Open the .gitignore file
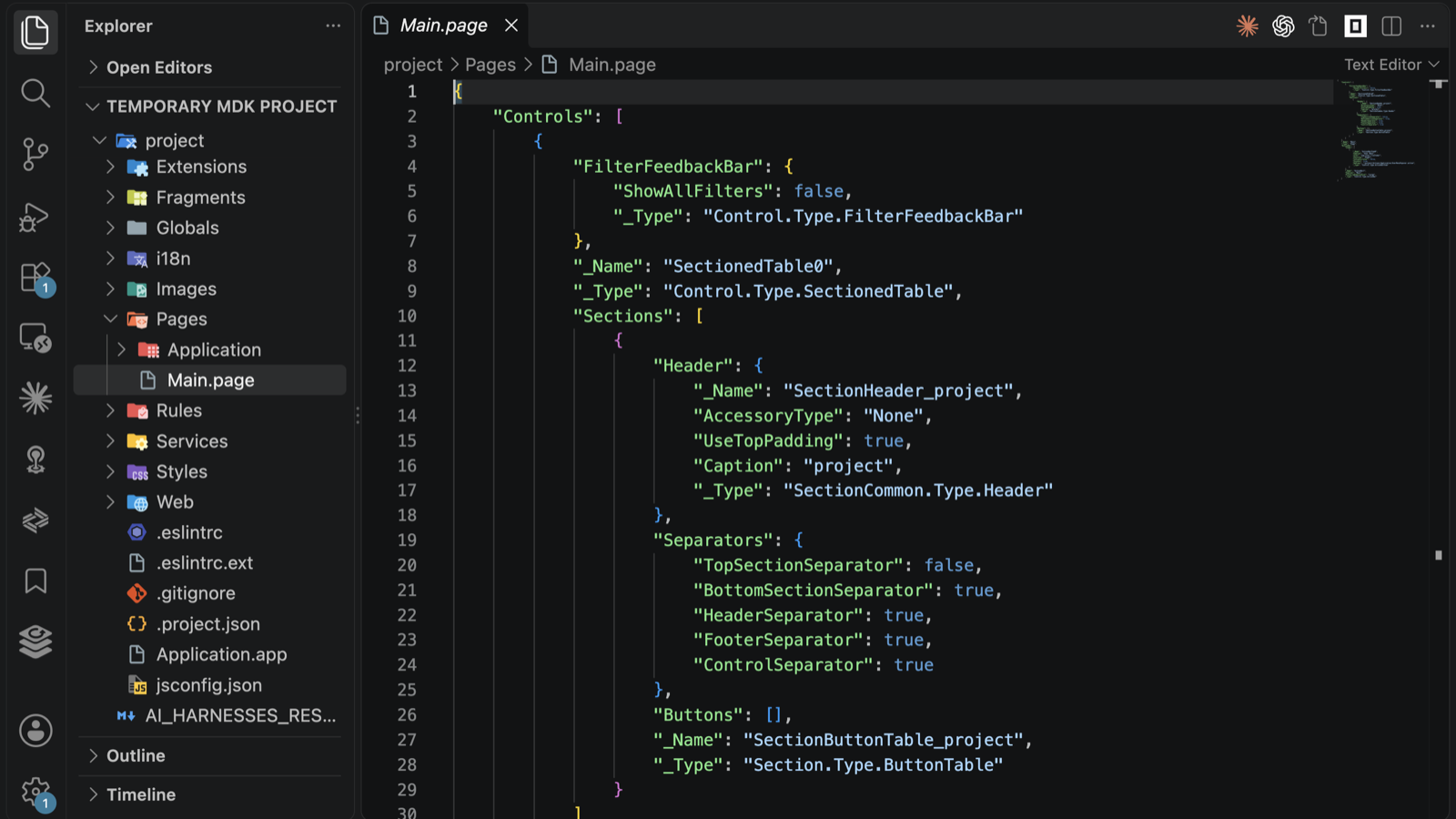 pos(196,593)
